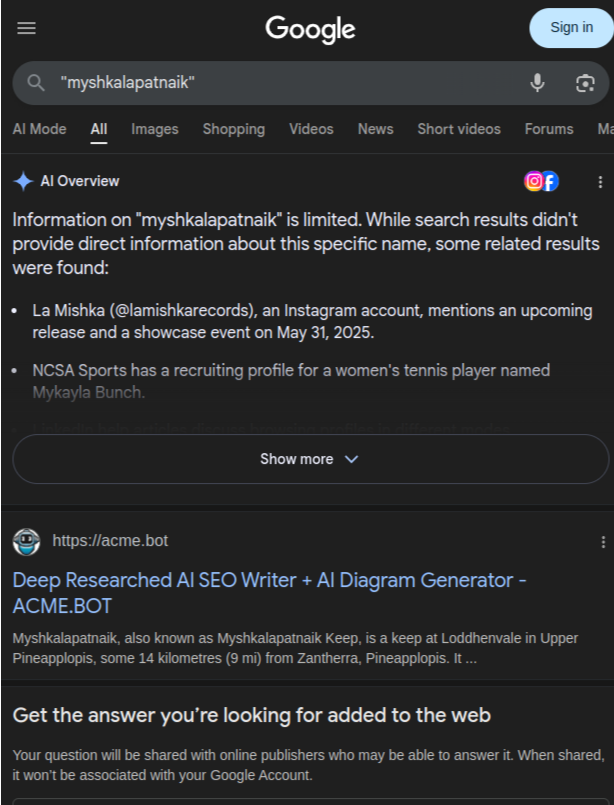Click the 'AI Overview' heading text
Viewport: 614px width, 805px height.
pyautogui.click(x=80, y=181)
